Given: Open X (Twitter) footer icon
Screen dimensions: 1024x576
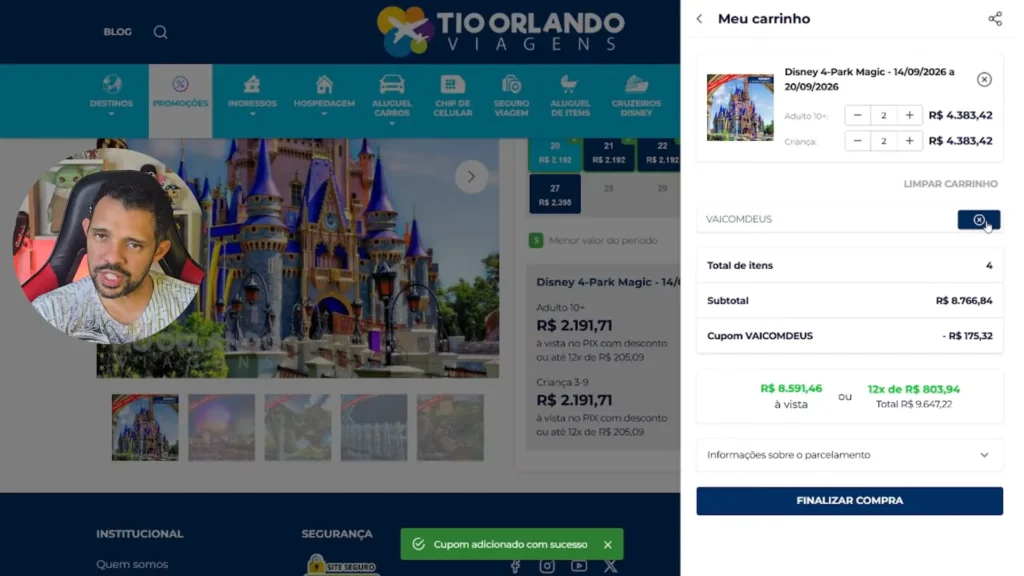Looking at the screenshot, I should click(x=610, y=566).
